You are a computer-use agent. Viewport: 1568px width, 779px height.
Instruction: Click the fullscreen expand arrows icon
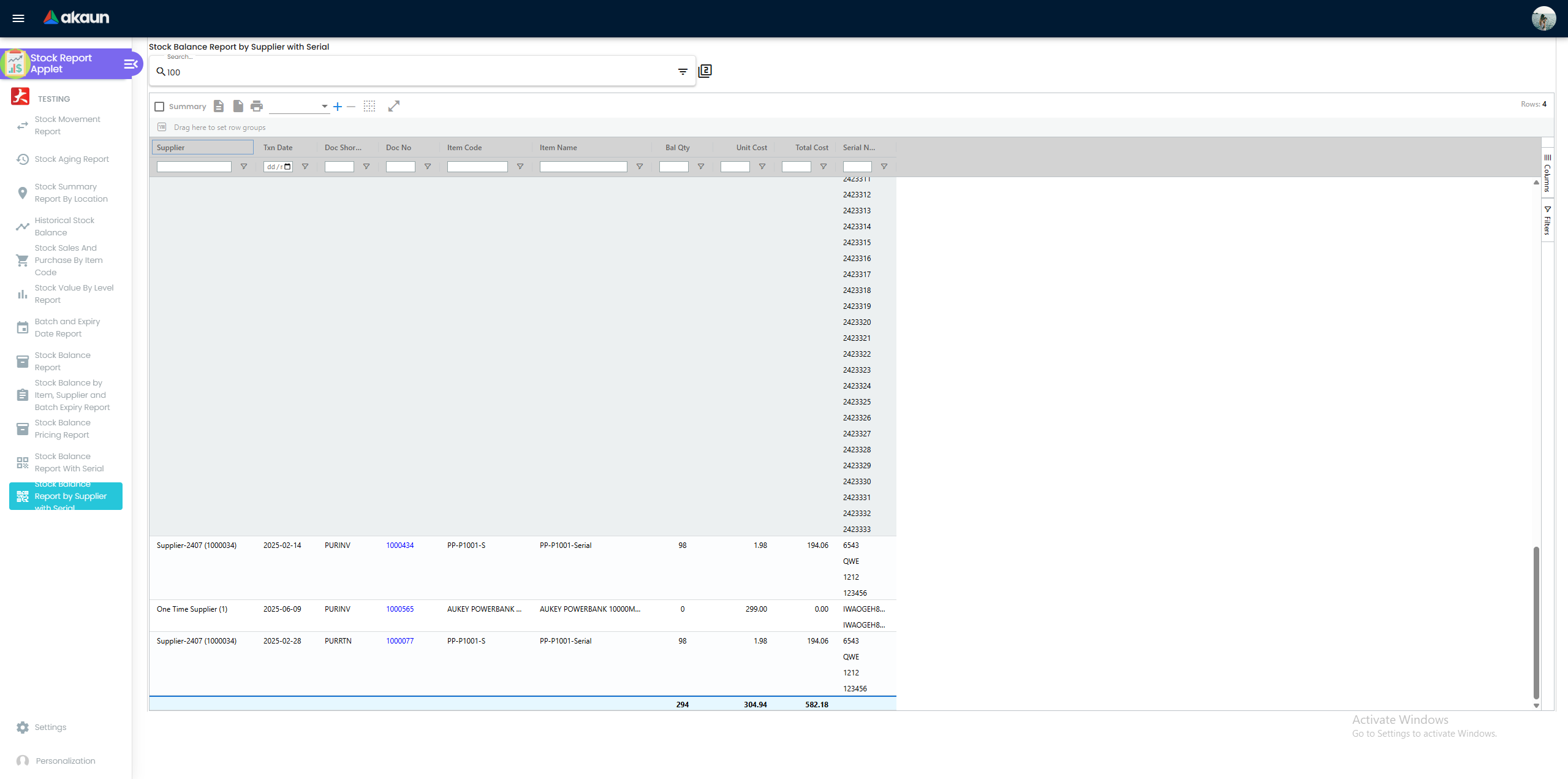click(x=394, y=107)
